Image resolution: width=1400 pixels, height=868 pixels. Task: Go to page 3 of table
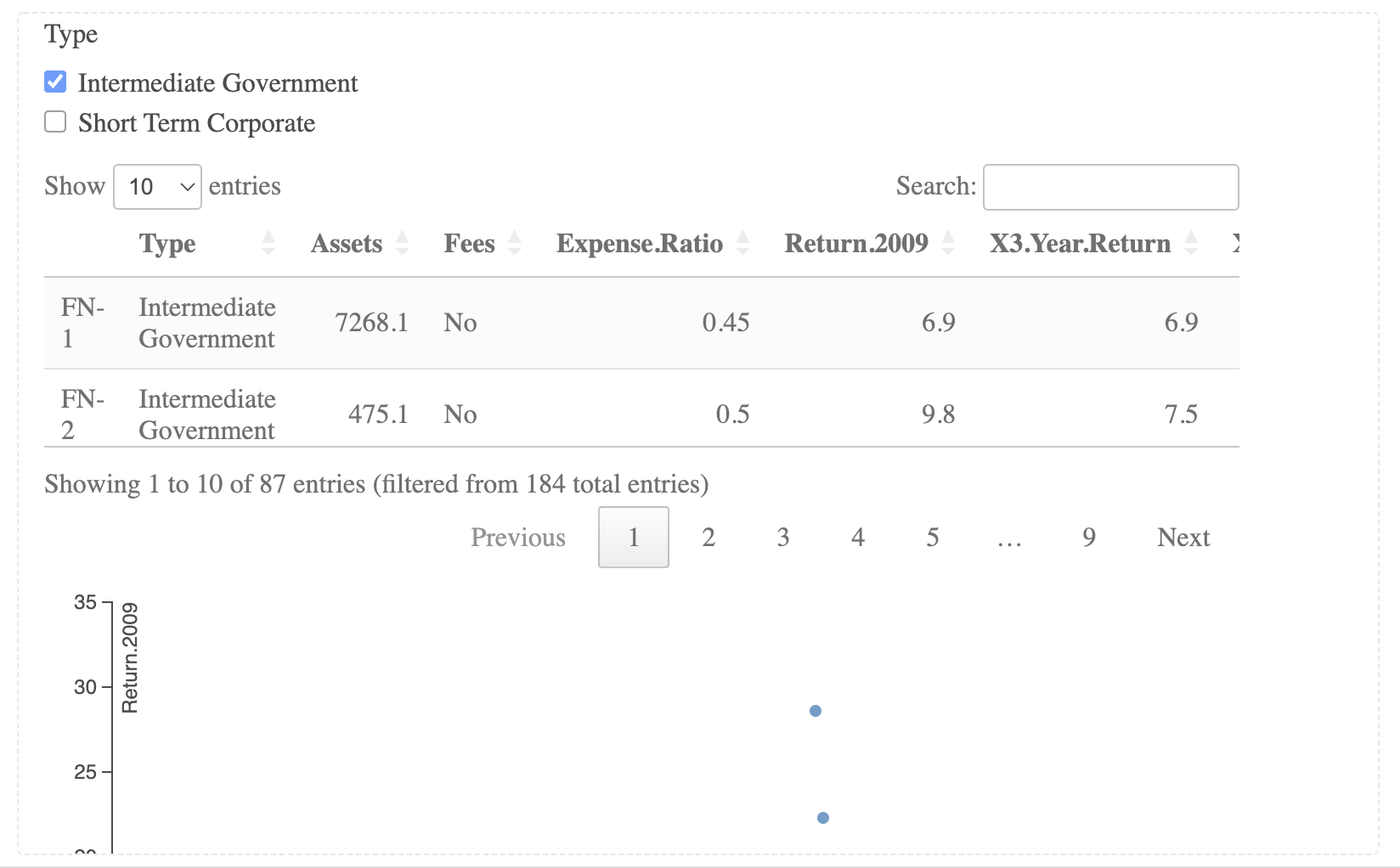[783, 538]
